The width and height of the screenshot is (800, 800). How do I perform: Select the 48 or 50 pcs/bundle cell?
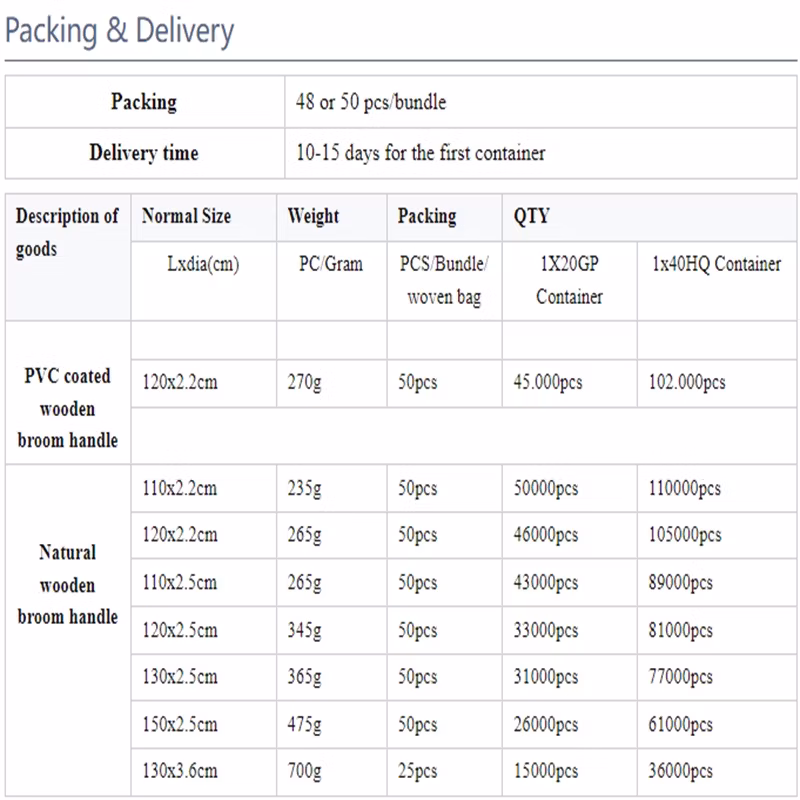[541, 102]
